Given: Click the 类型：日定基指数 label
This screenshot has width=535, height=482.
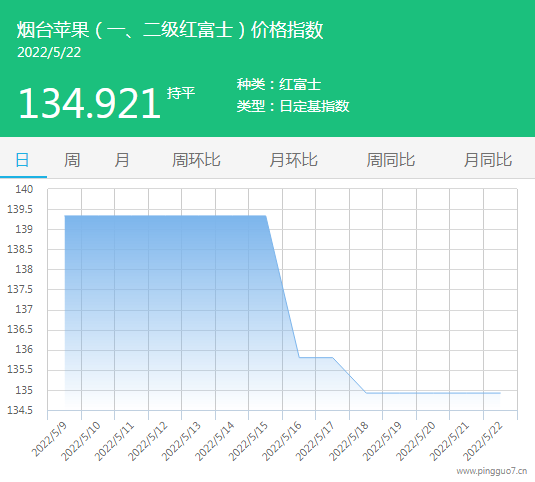Looking at the screenshot, I should (293, 106).
